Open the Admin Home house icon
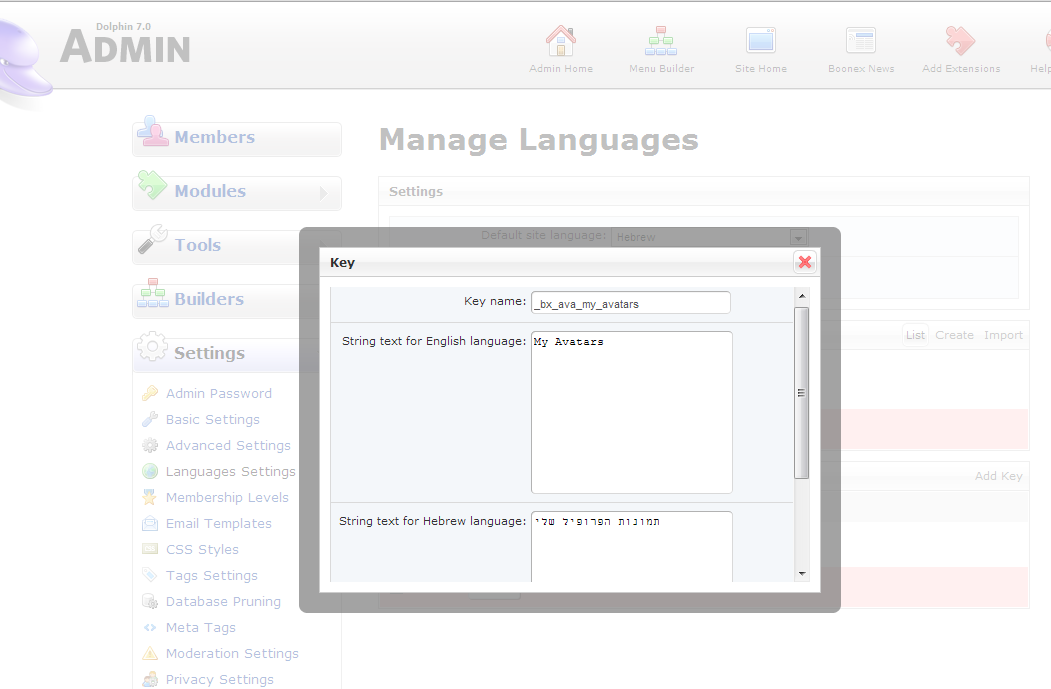 point(560,42)
